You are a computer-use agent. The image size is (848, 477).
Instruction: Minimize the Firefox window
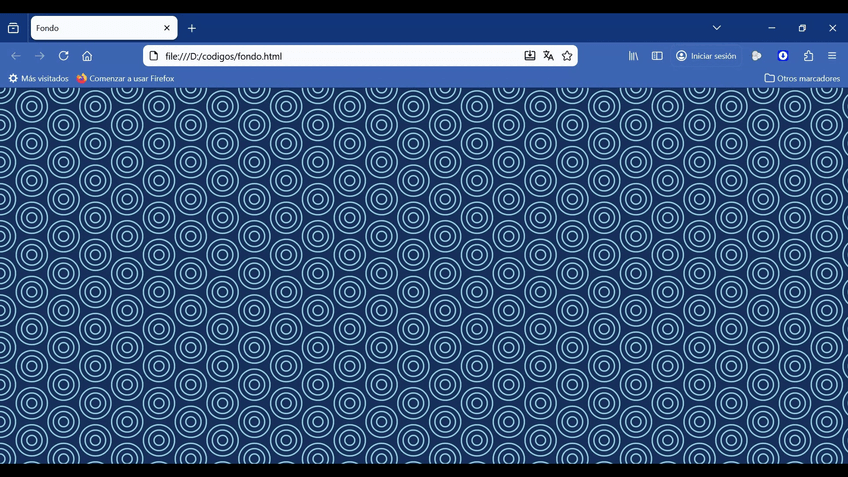[772, 28]
